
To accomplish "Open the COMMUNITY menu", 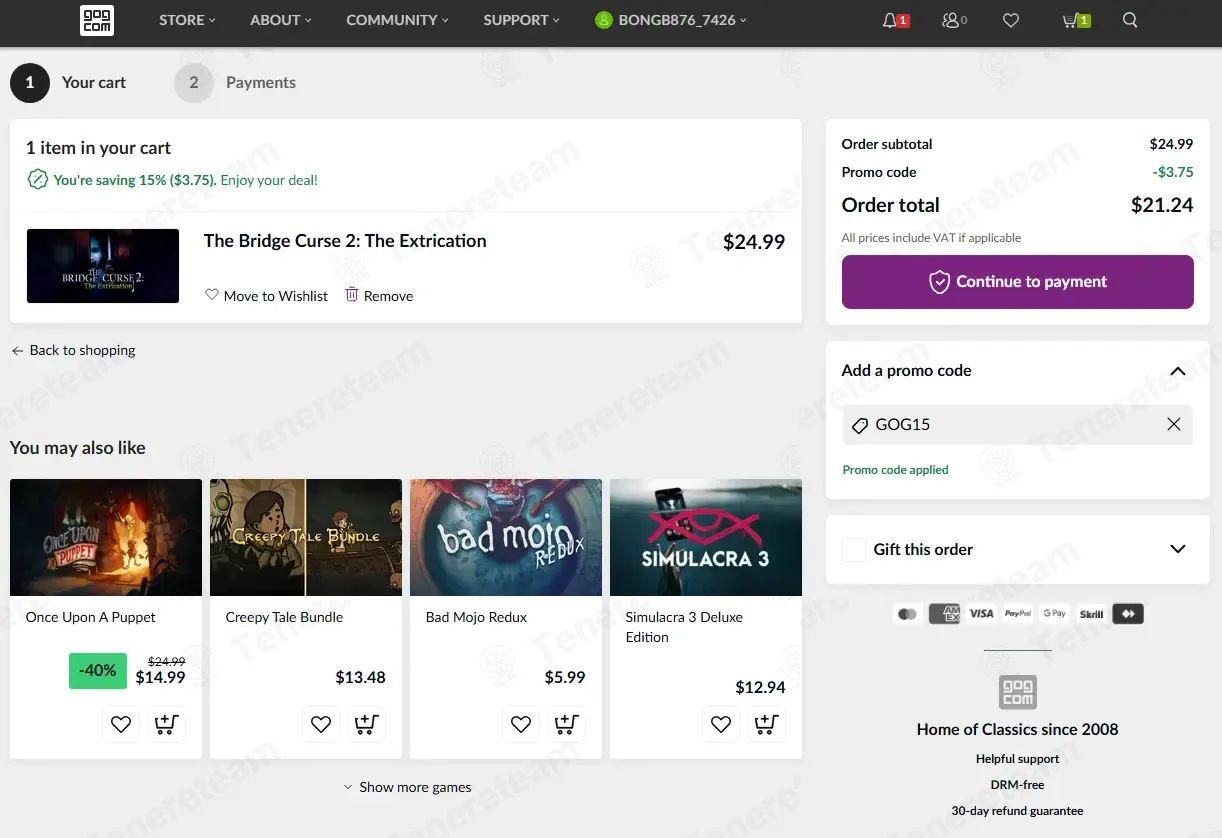I will 397,20.
